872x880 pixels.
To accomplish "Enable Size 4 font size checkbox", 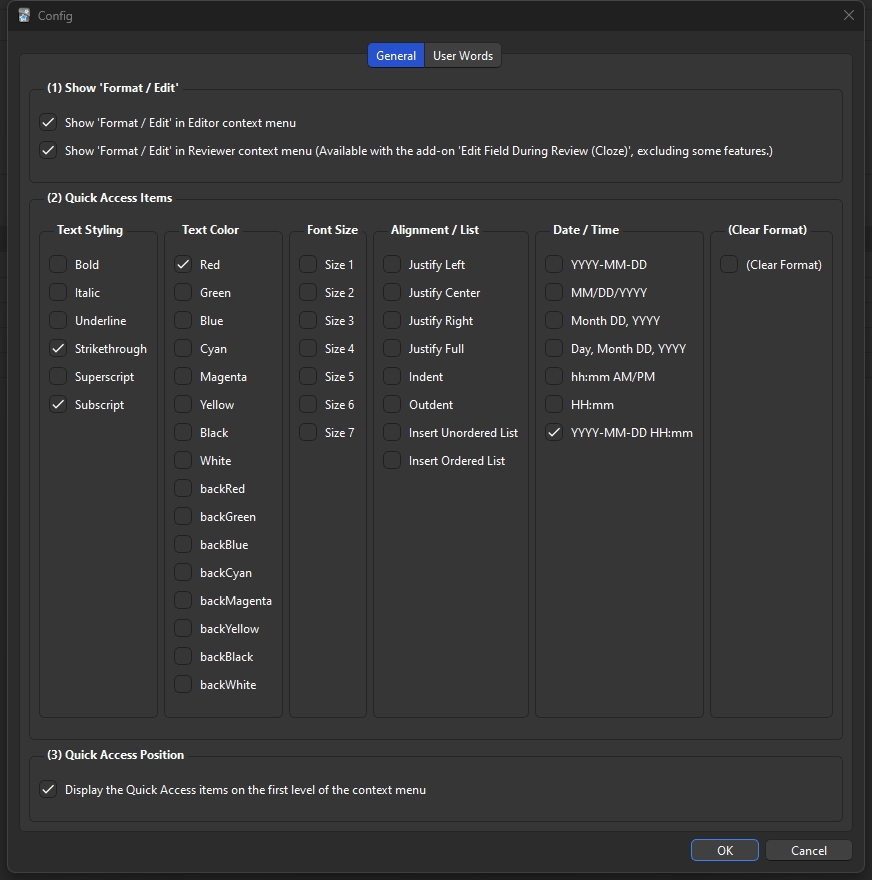I will point(309,349).
